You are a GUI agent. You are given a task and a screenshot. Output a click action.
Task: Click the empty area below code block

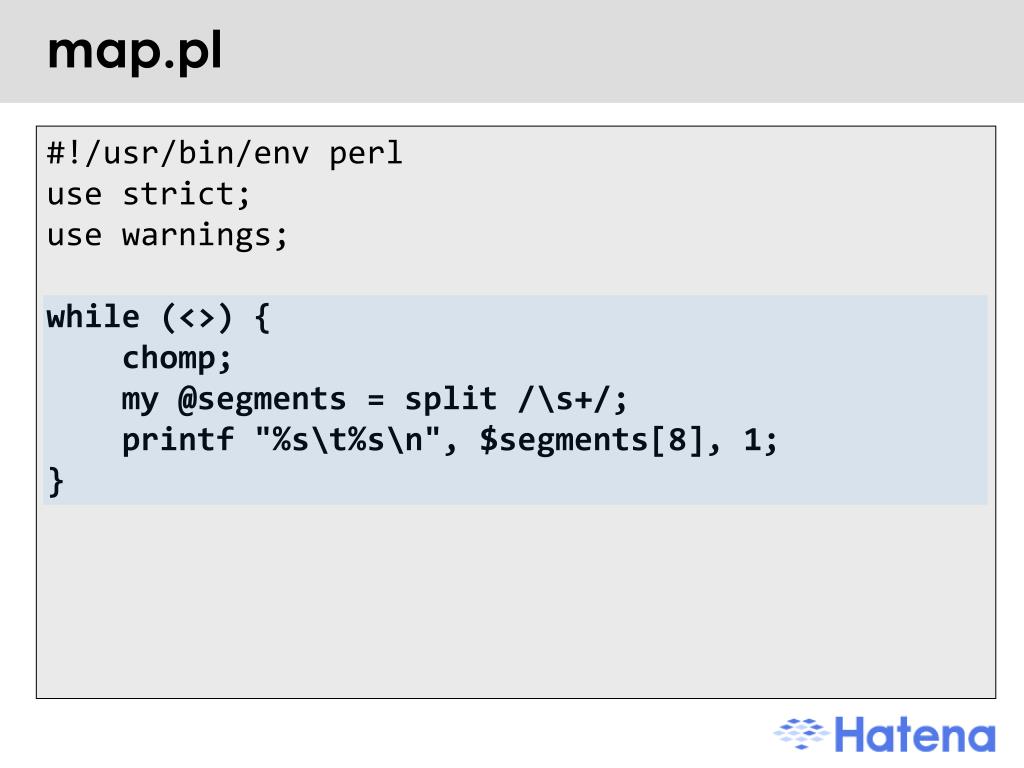coord(516,601)
